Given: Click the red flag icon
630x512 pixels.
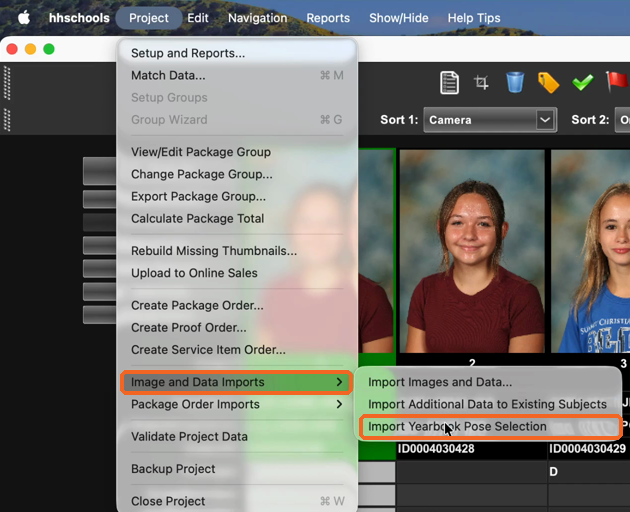Looking at the screenshot, I should [617, 82].
